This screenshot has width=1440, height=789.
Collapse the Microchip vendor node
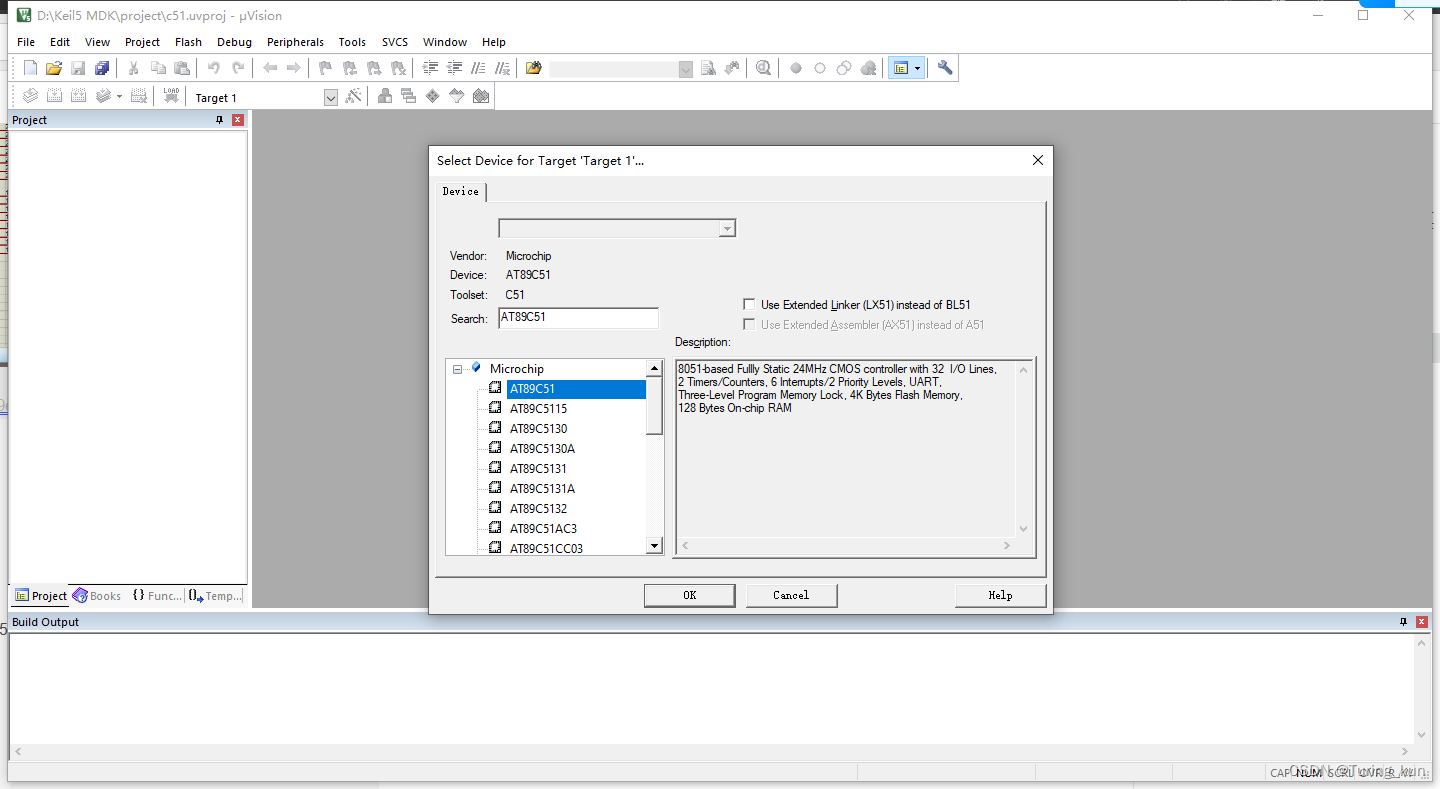click(x=458, y=369)
